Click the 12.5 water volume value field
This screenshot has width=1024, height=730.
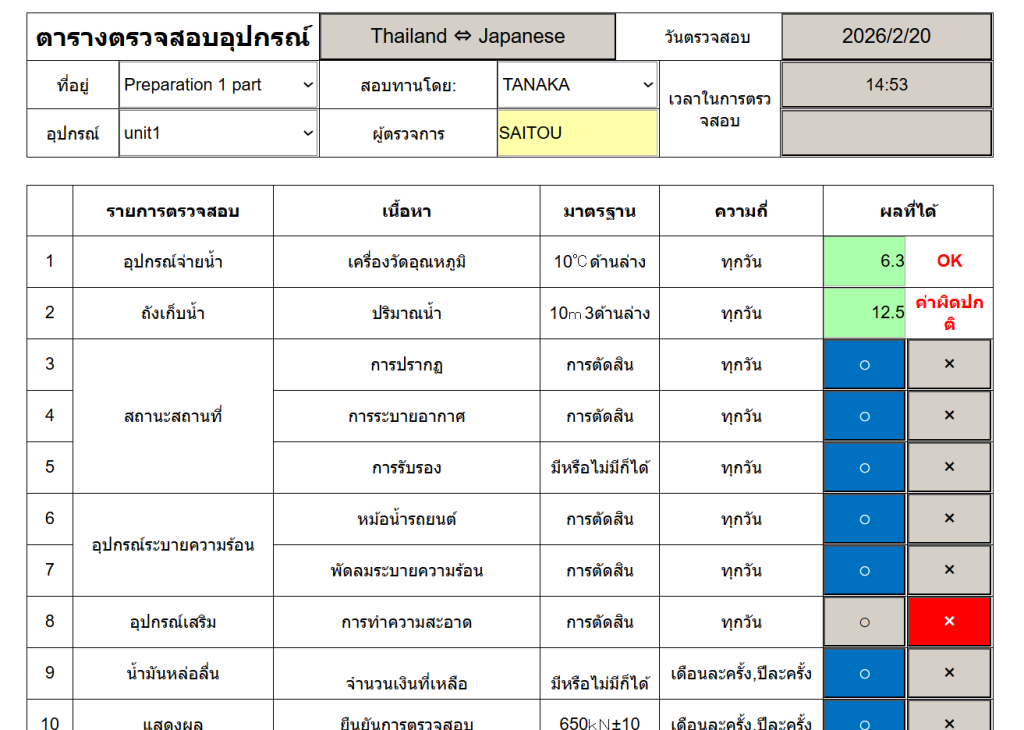(864, 313)
